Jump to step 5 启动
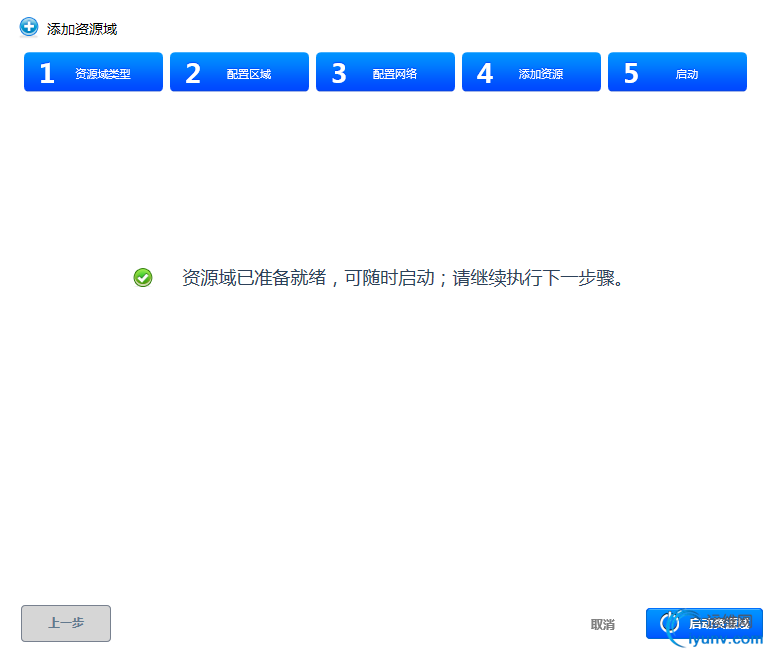The image size is (769, 655). click(x=677, y=72)
